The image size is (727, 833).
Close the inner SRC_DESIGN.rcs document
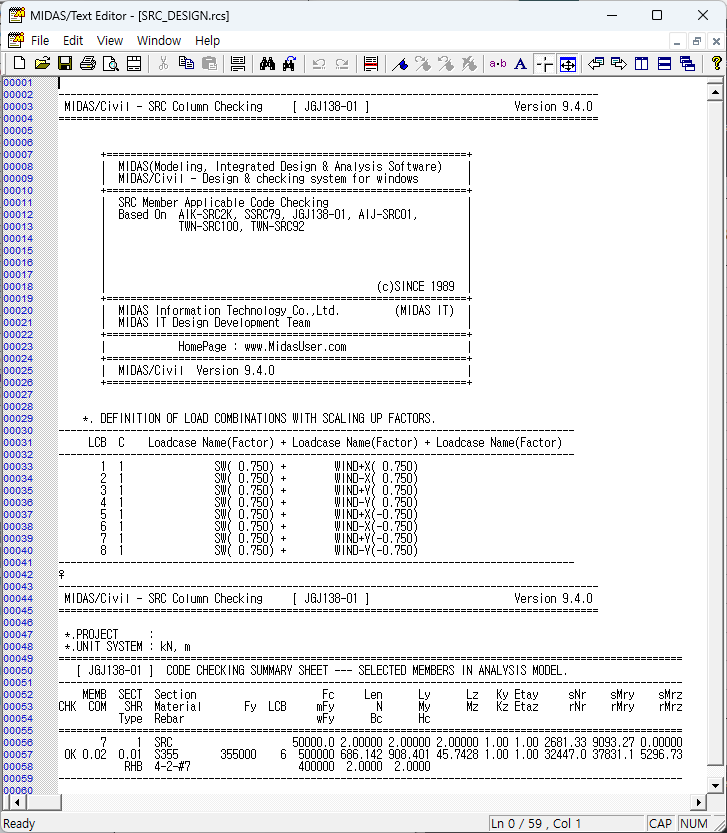pyautogui.click(x=716, y=41)
